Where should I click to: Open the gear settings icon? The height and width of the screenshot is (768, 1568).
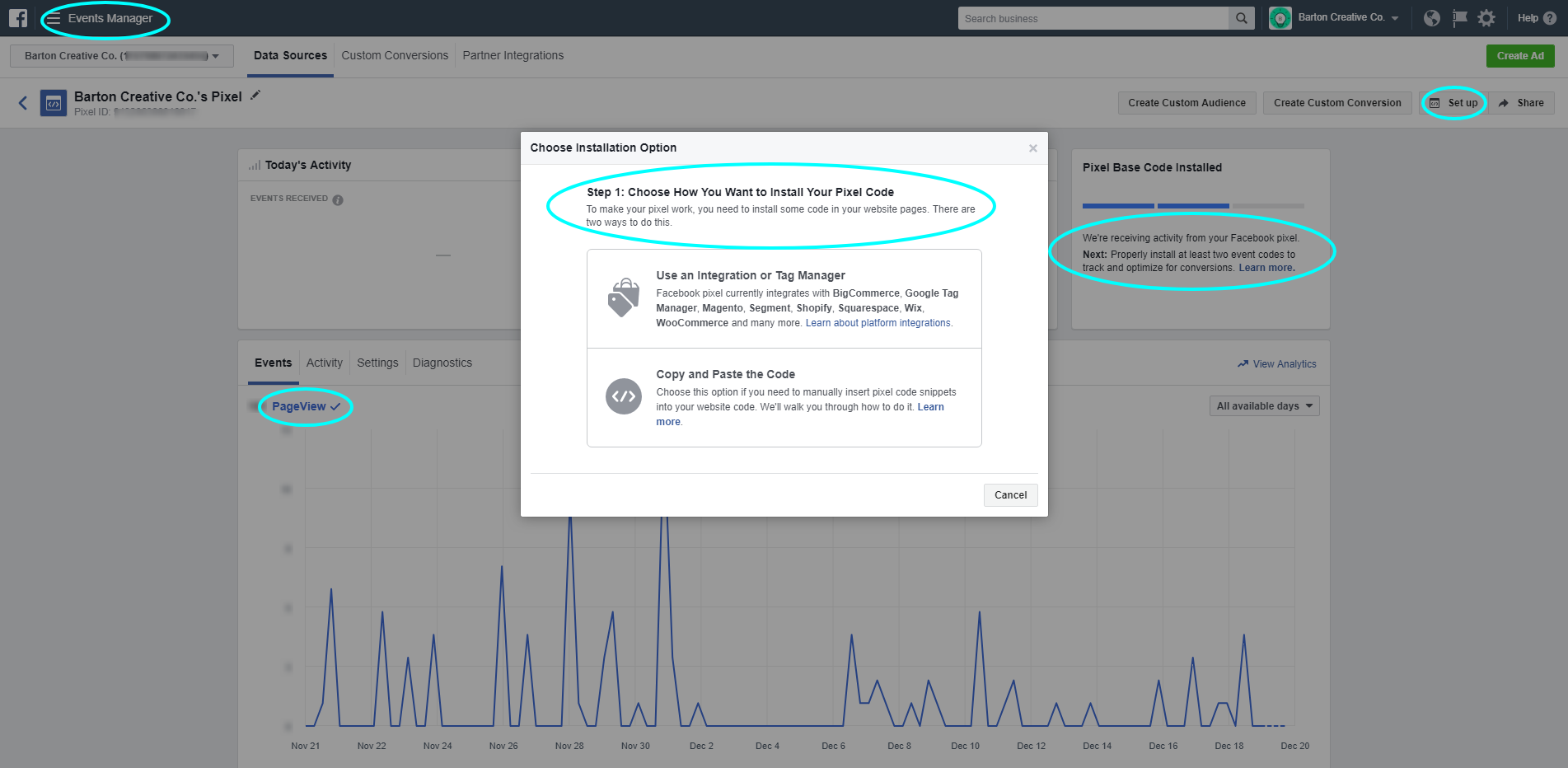point(1486,18)
